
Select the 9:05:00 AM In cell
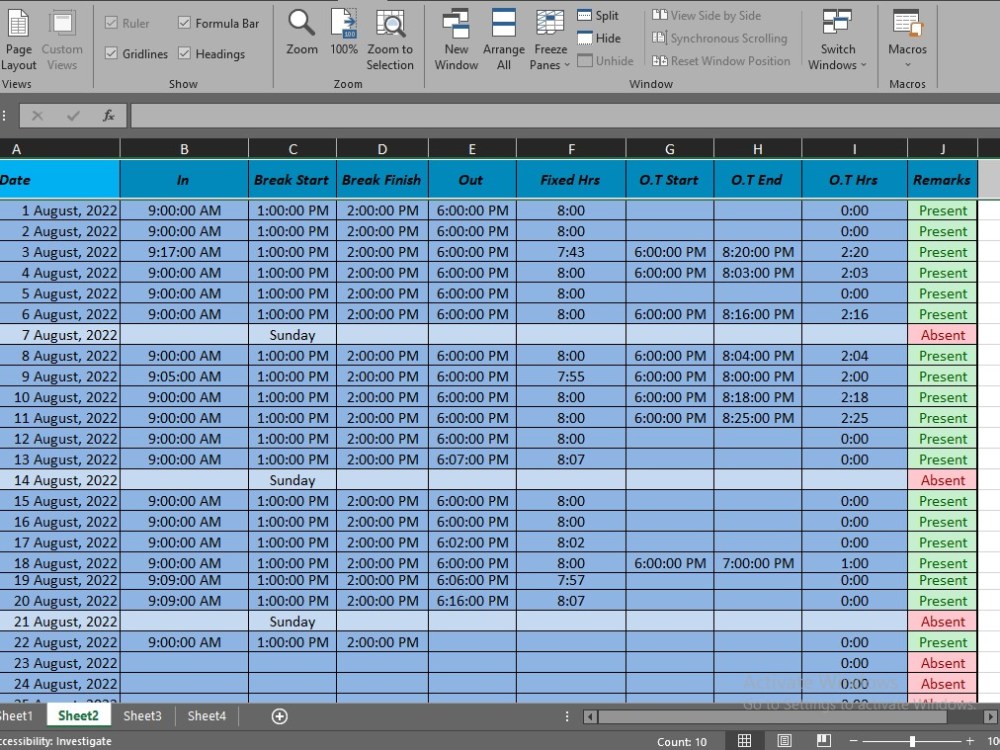184,376
